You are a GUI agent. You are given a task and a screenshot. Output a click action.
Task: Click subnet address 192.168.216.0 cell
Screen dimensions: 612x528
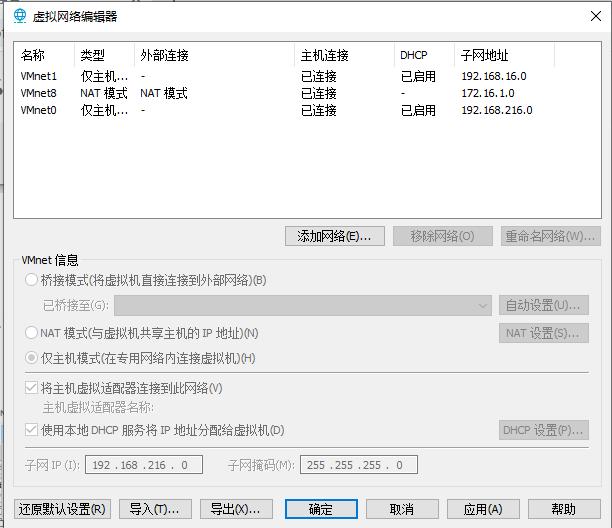[497, 110]
